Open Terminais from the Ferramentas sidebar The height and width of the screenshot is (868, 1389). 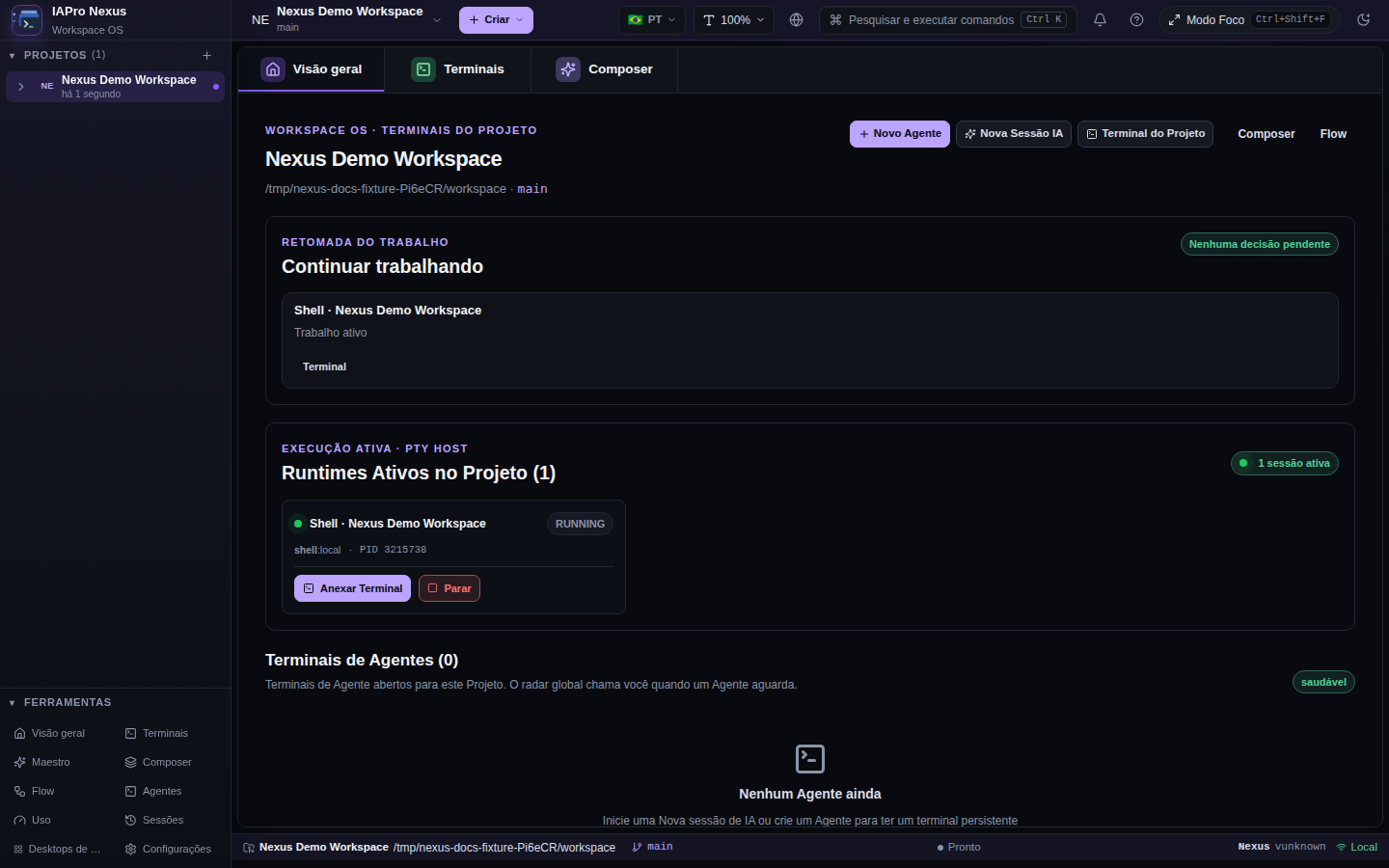[156, 733]
